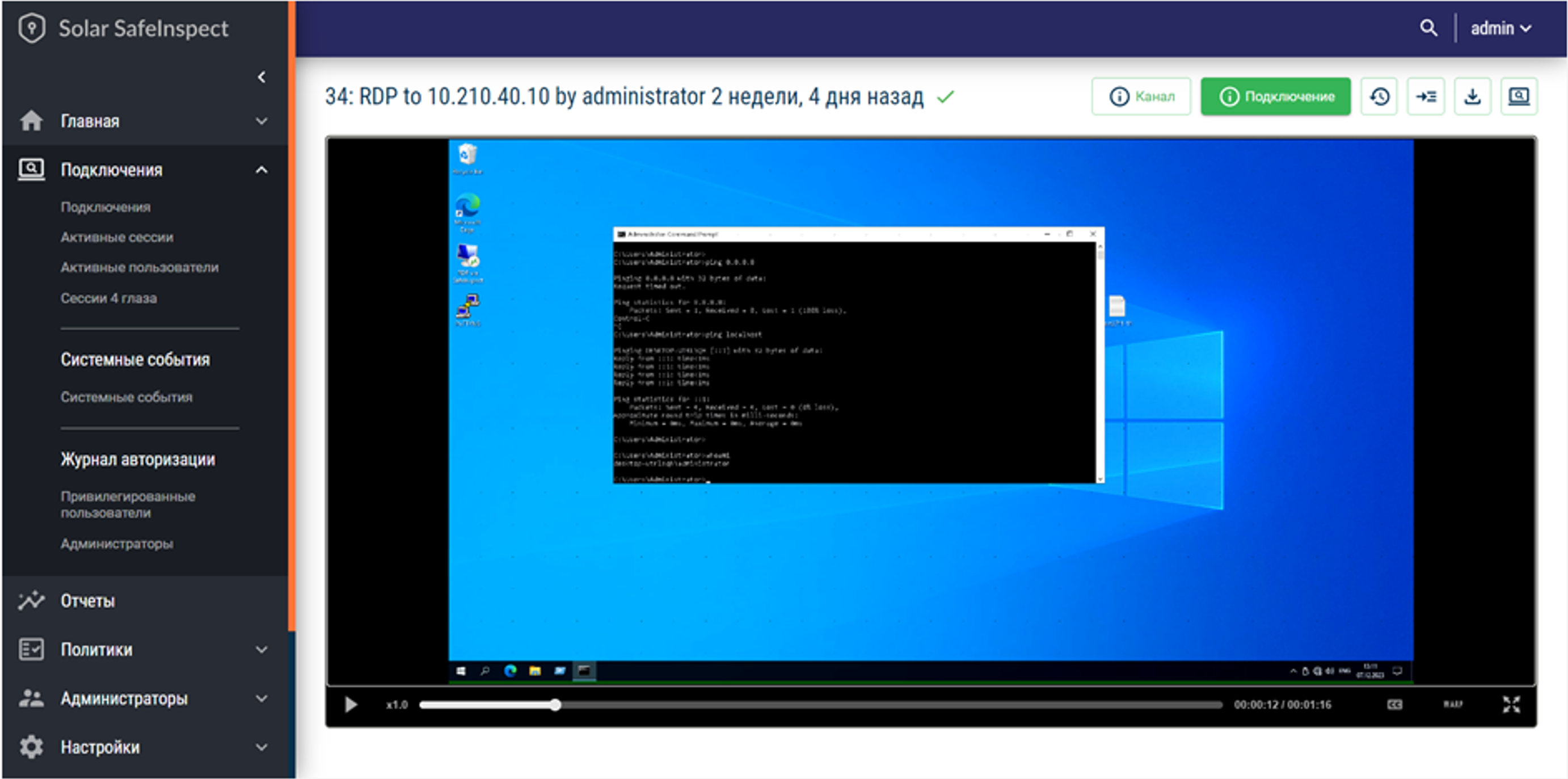Click the Канал info button
1568x779 pixels.
(1141, 96)
